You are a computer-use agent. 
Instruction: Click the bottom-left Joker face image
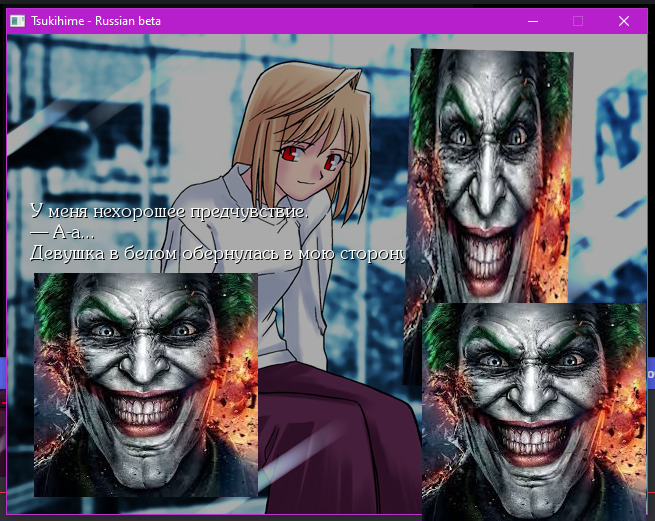[146, 385]
